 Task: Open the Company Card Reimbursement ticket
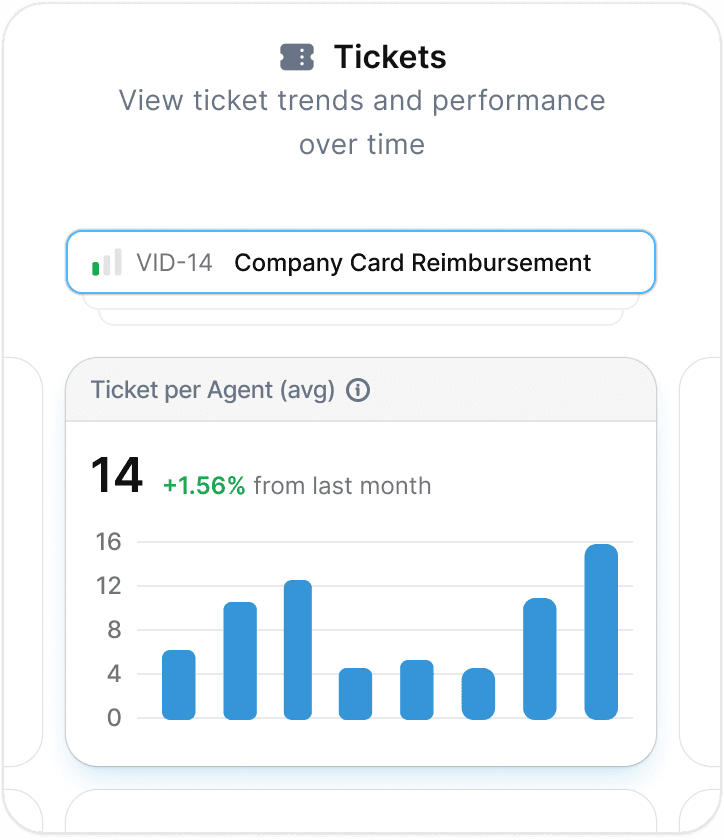coord(361,262)
